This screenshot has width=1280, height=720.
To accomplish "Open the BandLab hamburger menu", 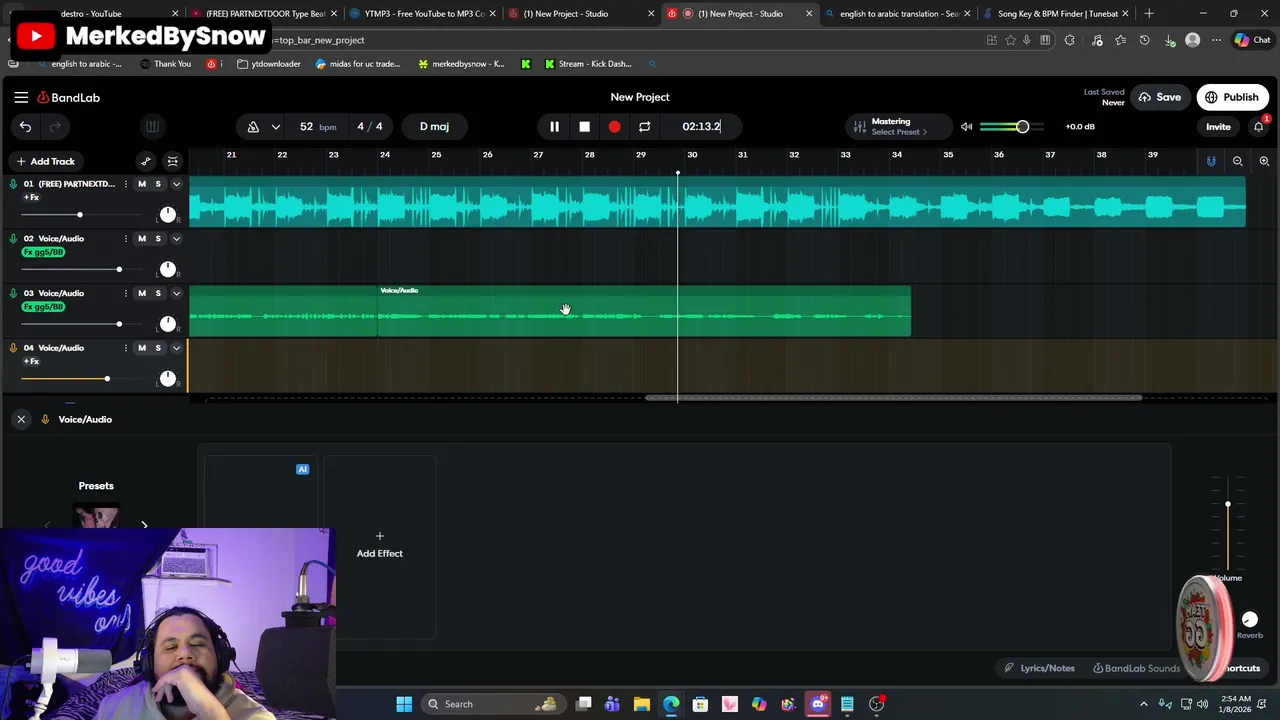I will 21,97.
